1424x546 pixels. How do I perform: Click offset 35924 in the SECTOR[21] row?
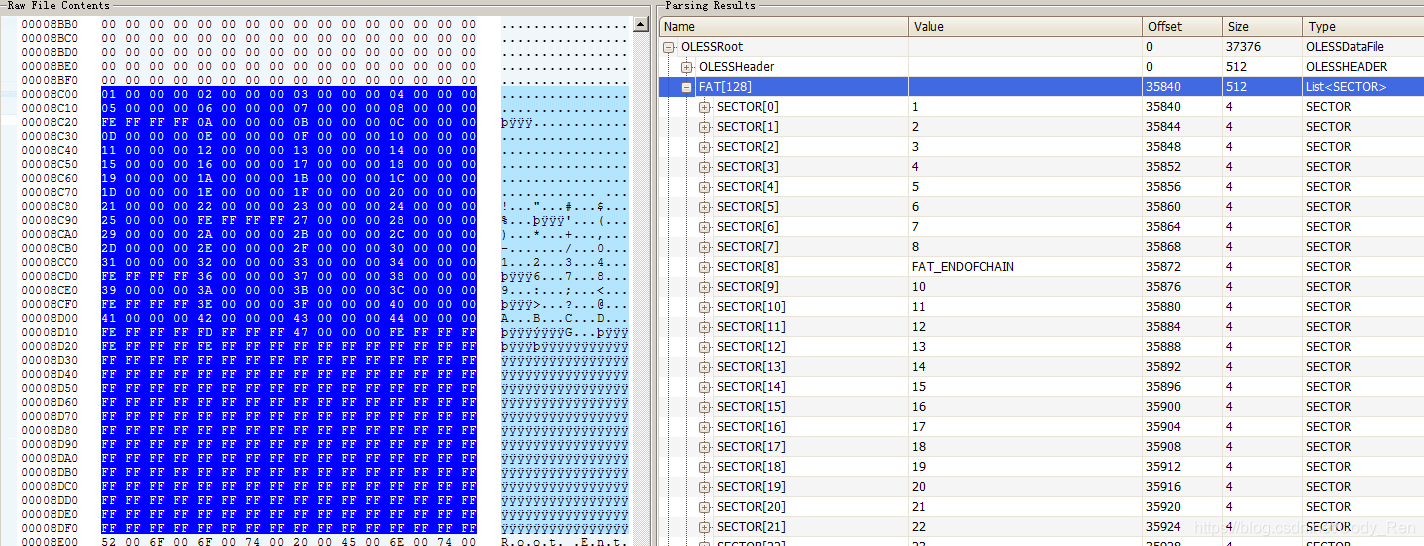tap(1165, 527)
